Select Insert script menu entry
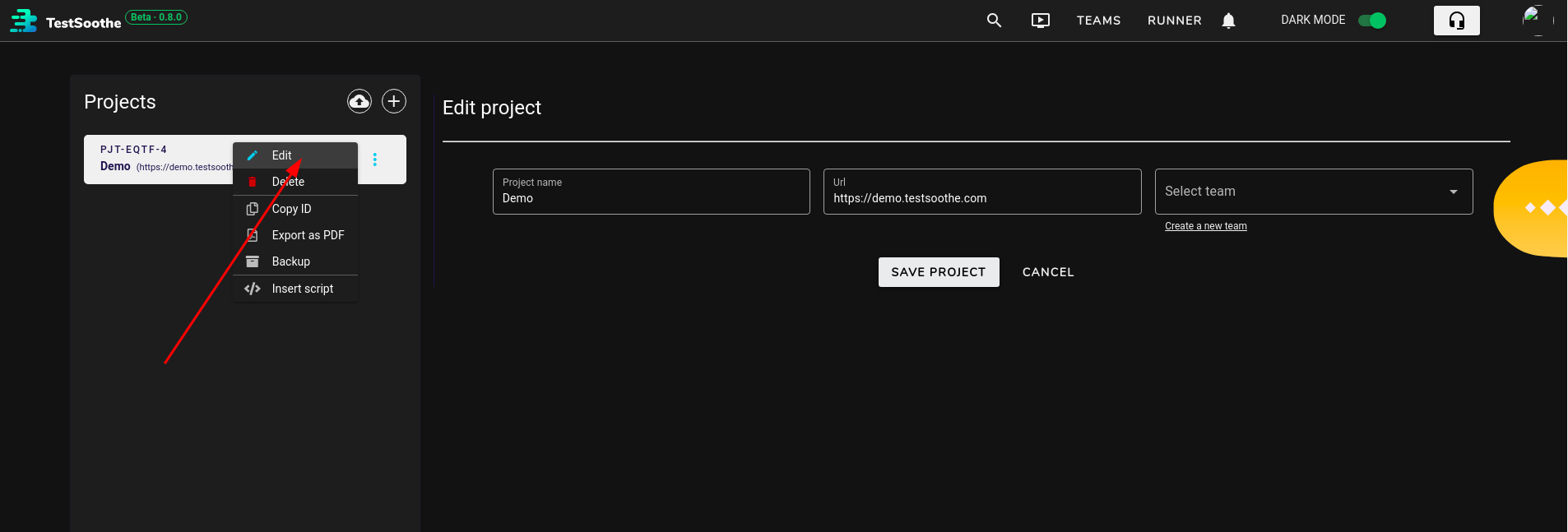This screenshot has height=532, width=1568. 295,289
